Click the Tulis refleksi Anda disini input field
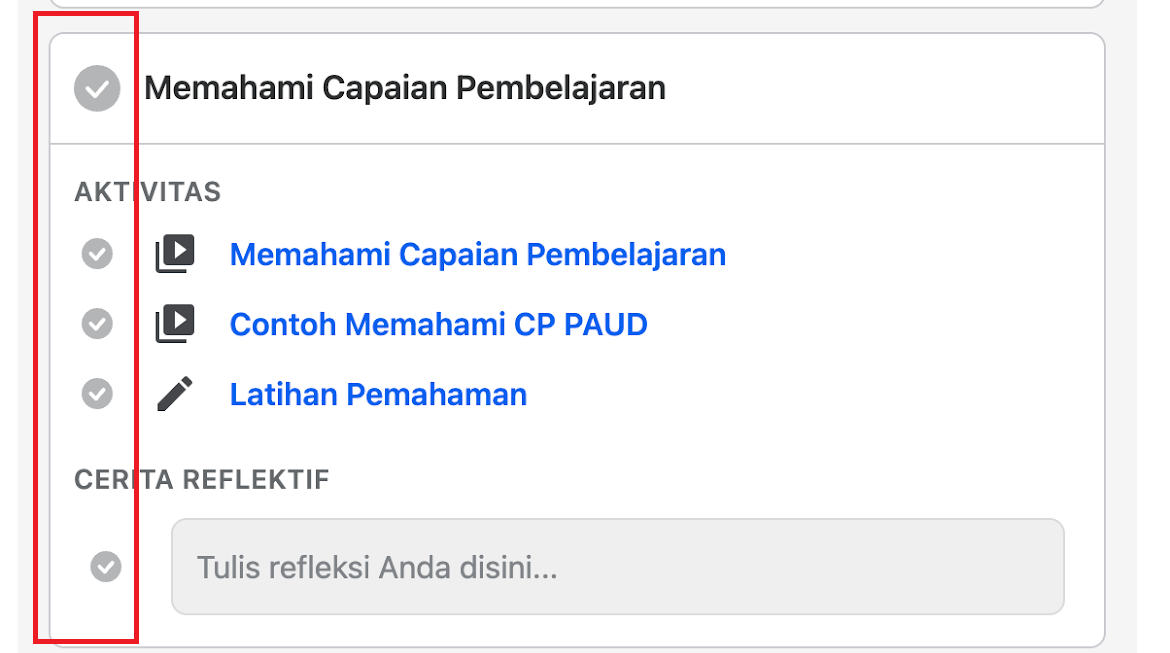The height and width of the screenshot is (653, 1170). click(618, 567)
